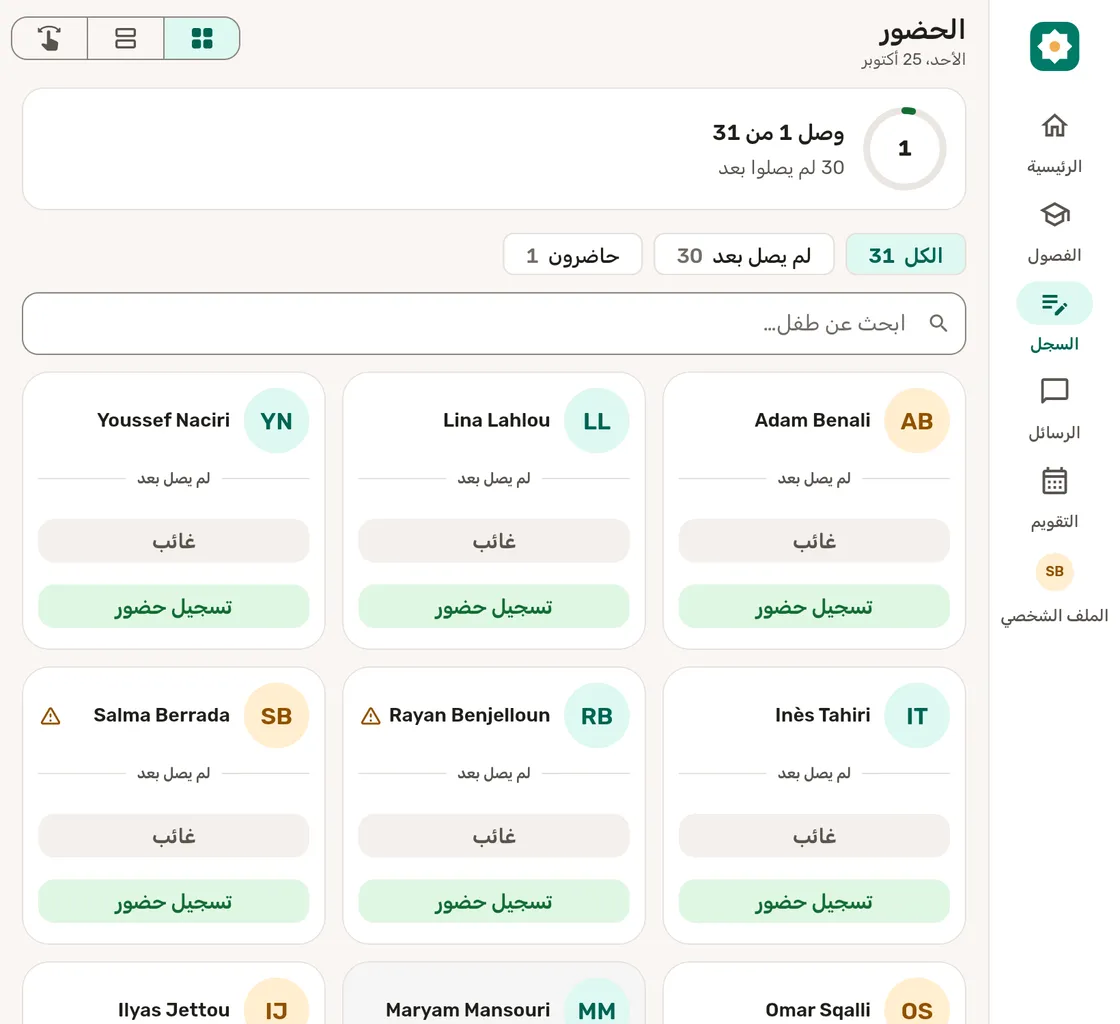Click the LL avatar of Lina Lahlou
The width and height of the screenshot is (1120, 1024).
click(596, 421)
